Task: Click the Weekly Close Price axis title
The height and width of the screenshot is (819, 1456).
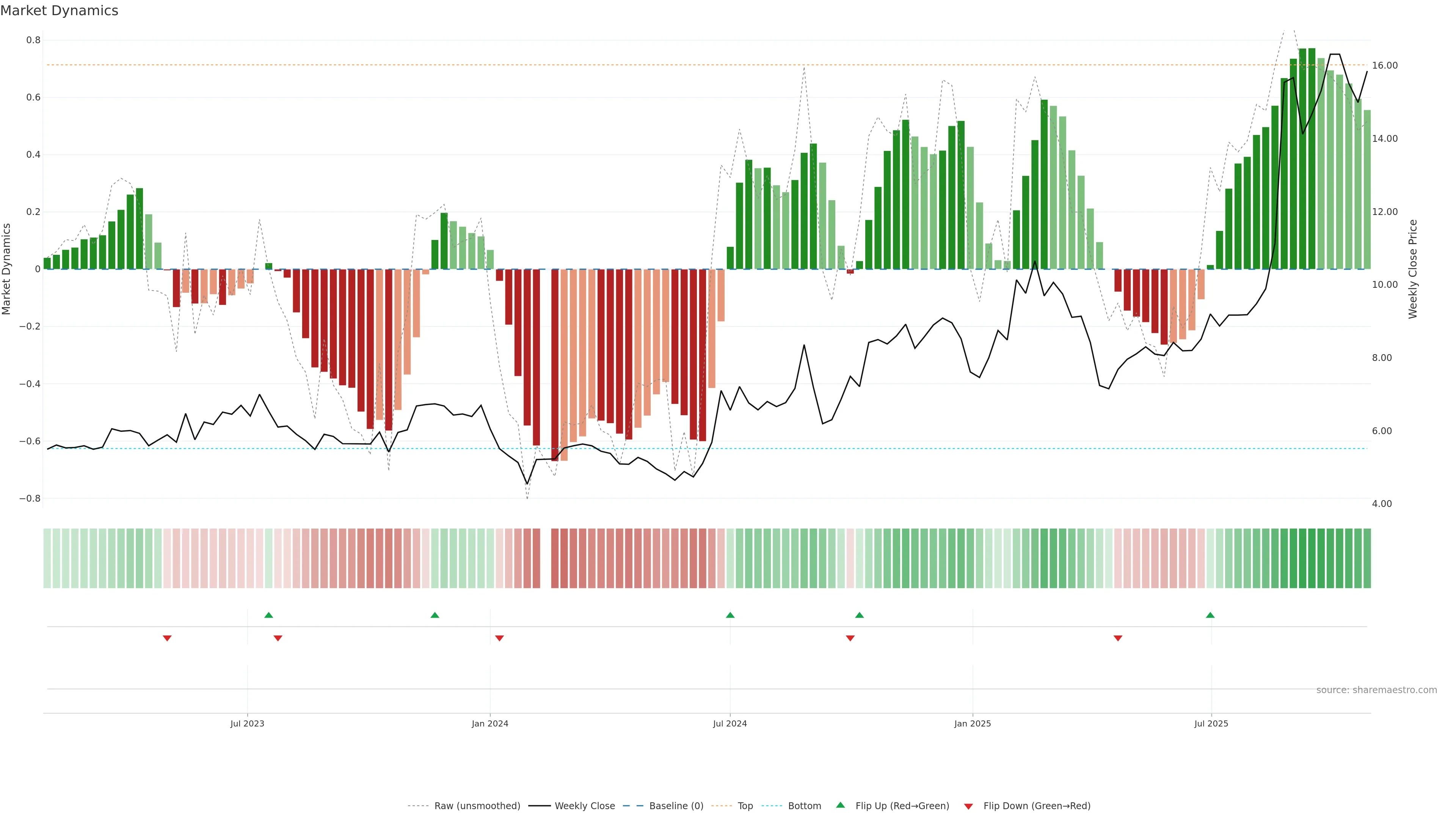Action: click(x=1412, y=269)
